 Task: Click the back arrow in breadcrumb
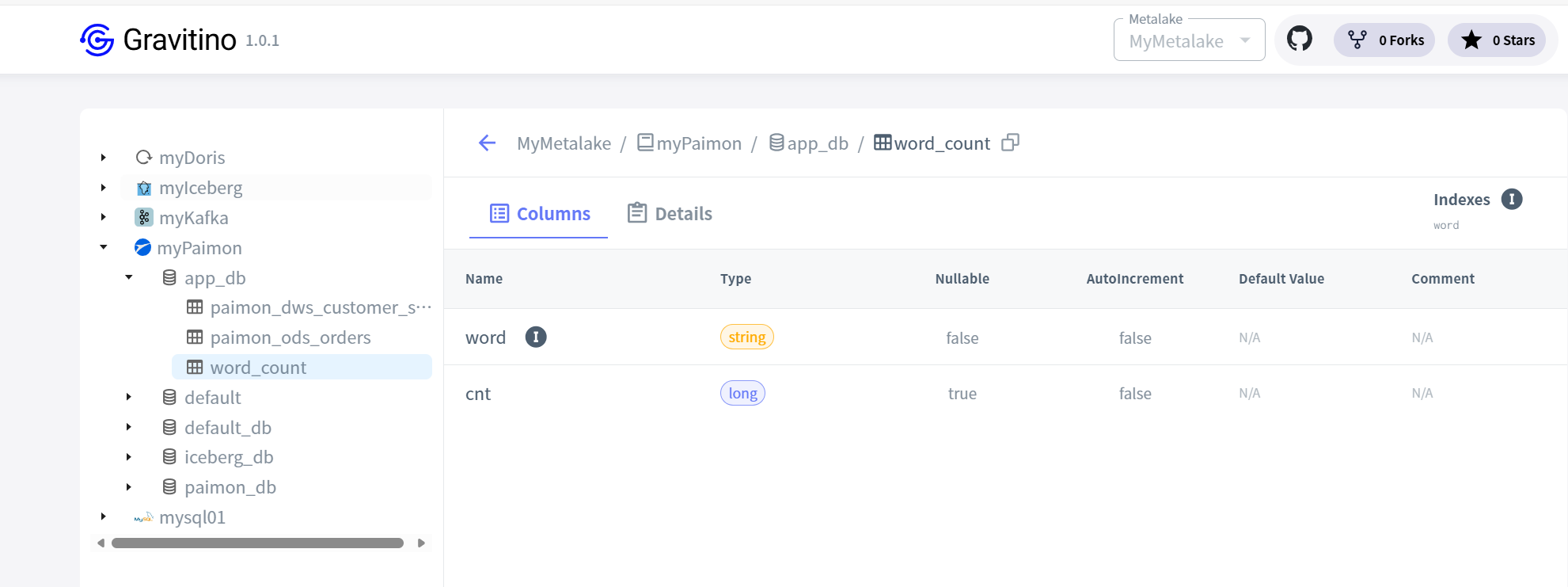[487, 143]
